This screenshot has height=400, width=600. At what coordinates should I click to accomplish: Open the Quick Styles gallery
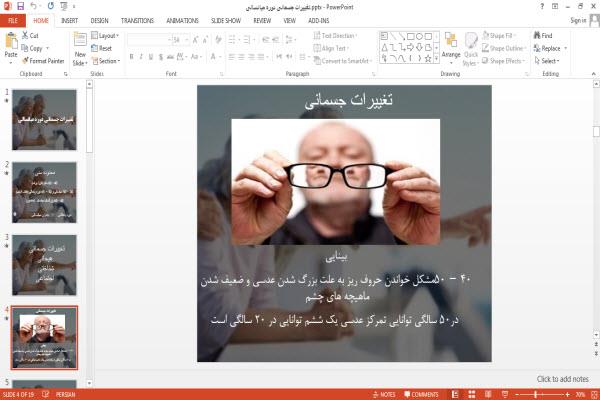pos(471,49)
